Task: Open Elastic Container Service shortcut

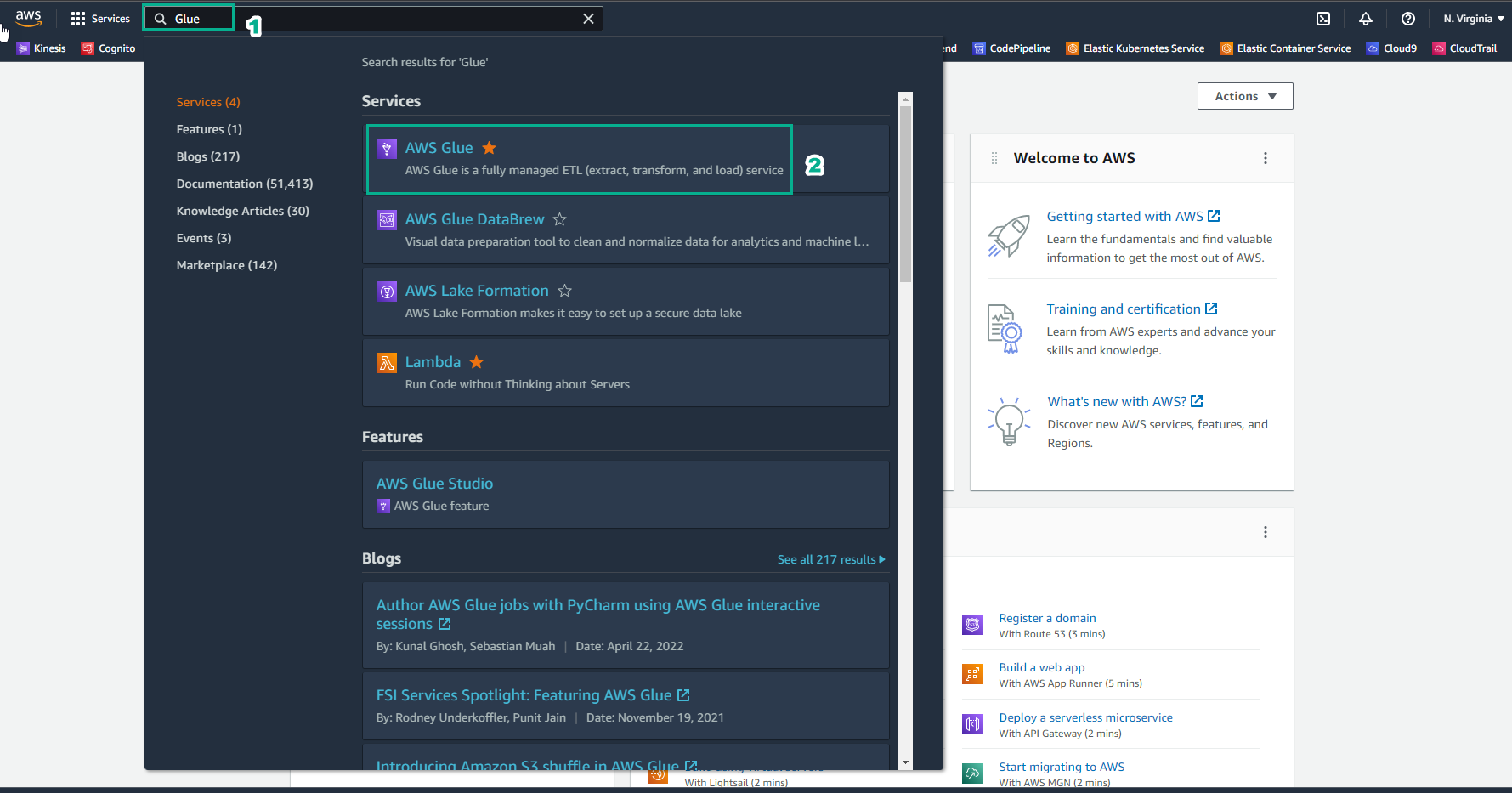Action: [x=1286, y=48]
